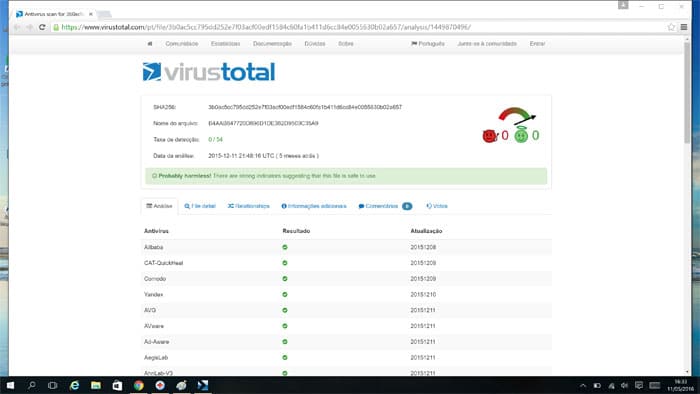700x394 pixels.
Task: Open the action center notification icon
Action: click(x=639, y=386)
